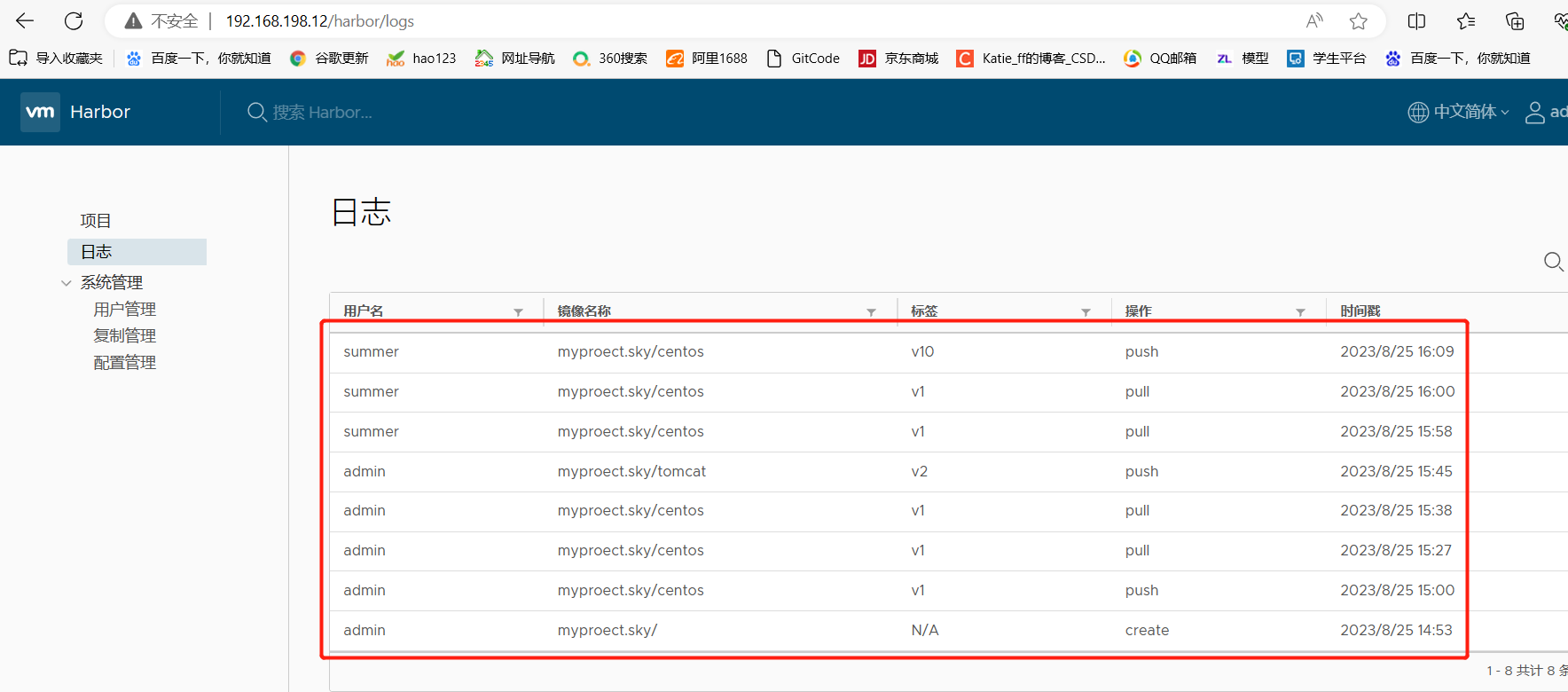Click timestamp 2023/8/25 15:58

point(1396,432)
